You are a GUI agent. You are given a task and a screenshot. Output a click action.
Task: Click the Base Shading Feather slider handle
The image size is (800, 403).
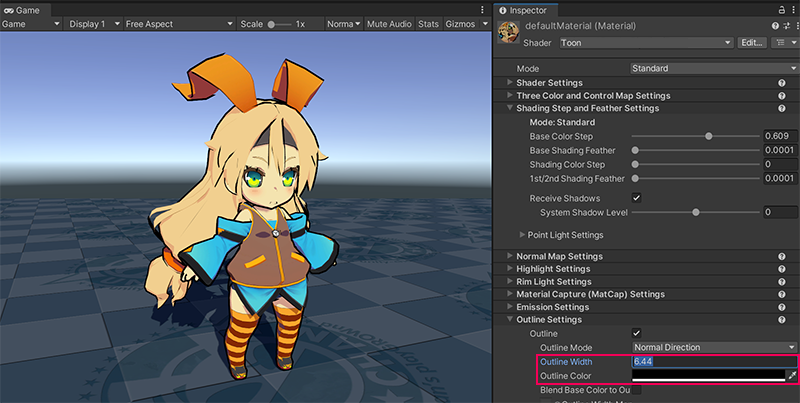[x=635, y=150]
